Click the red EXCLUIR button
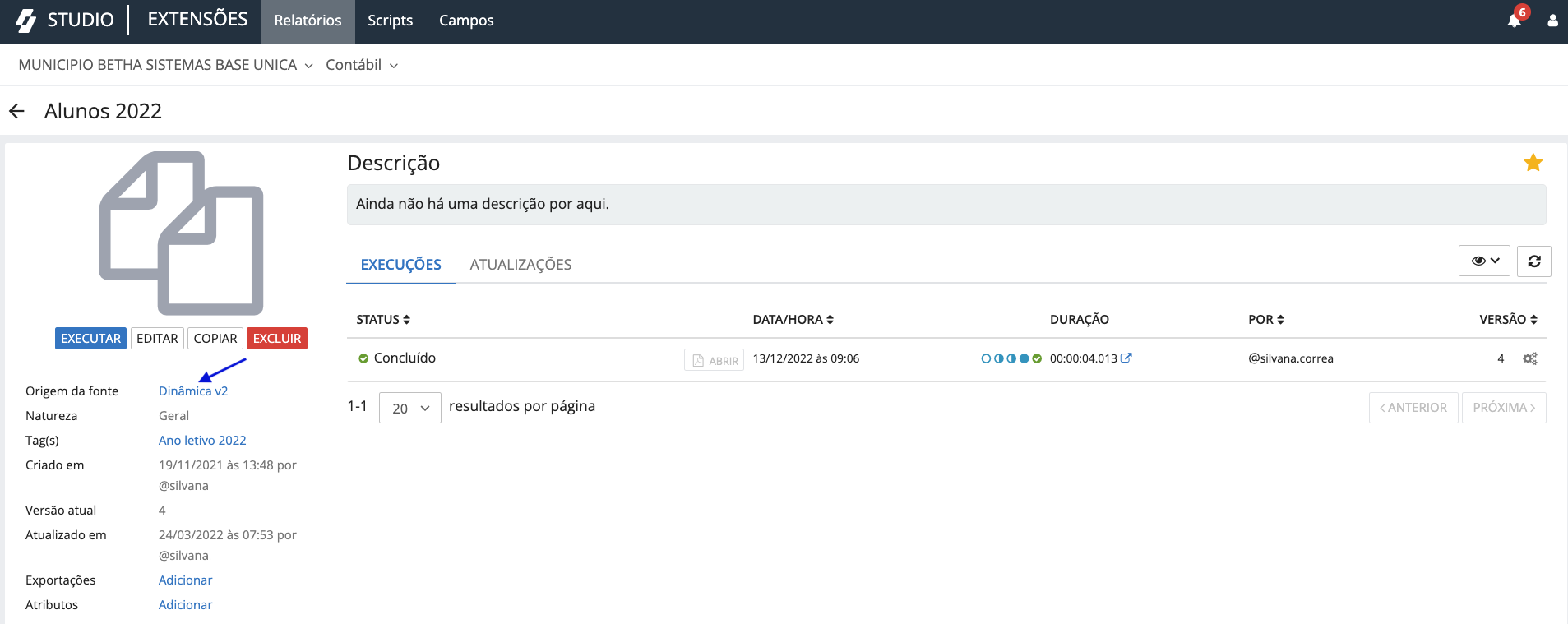 [277, 339]
